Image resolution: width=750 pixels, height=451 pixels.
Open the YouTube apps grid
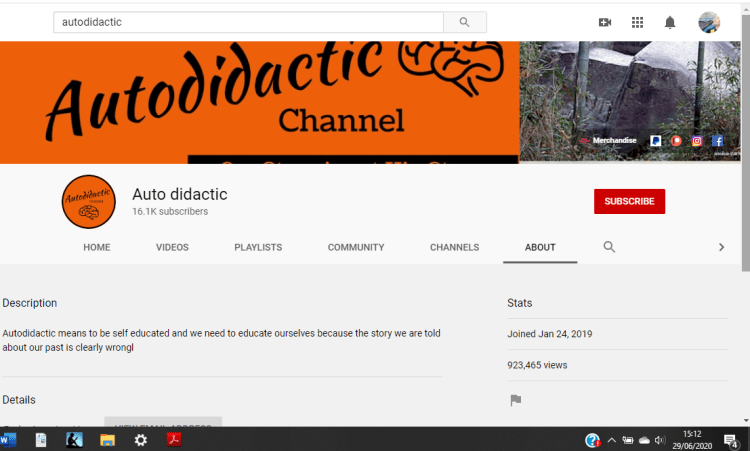click(x=637, y=22)
